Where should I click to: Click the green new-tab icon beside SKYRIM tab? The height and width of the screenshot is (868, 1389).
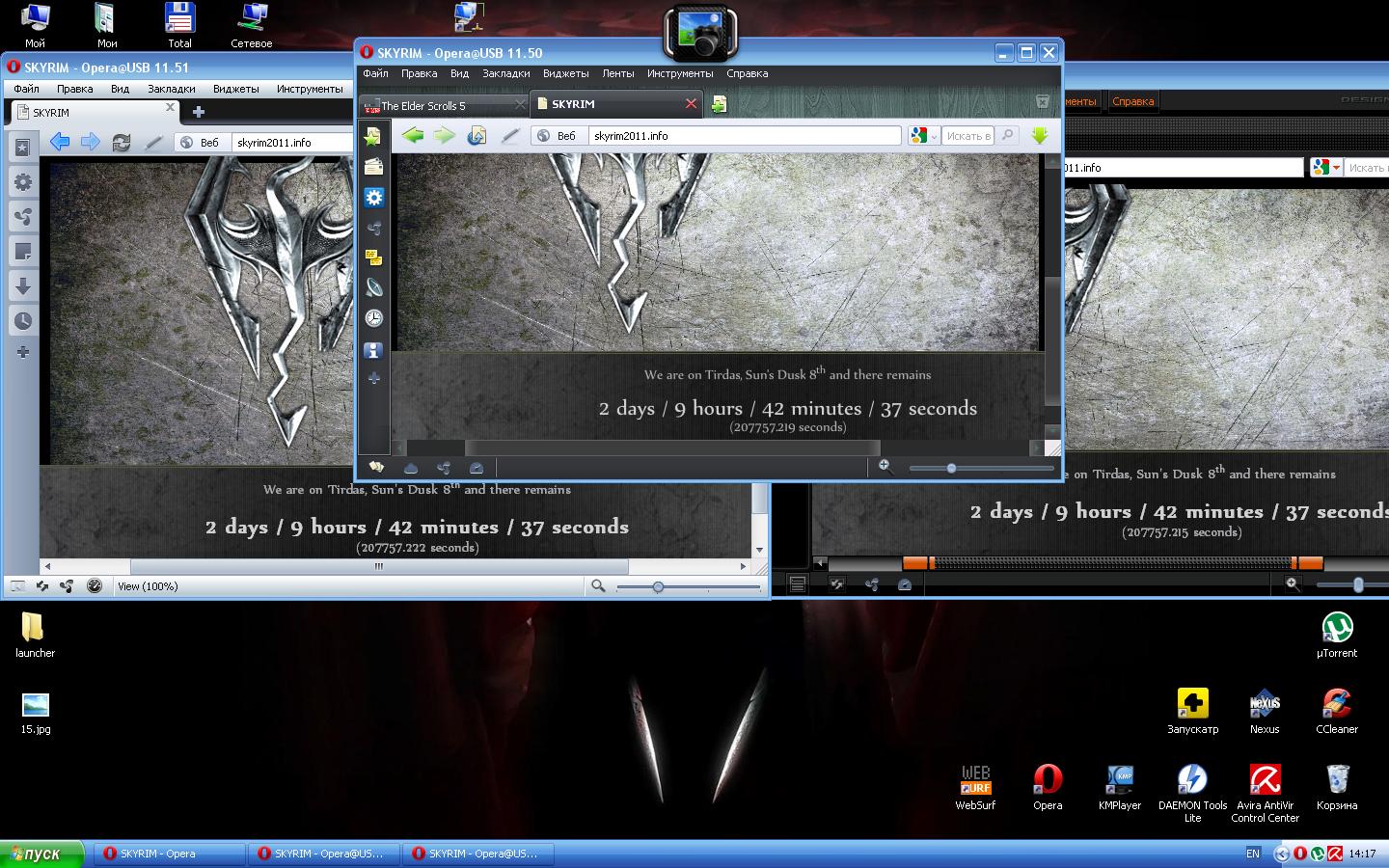click(x=719, y=104)
